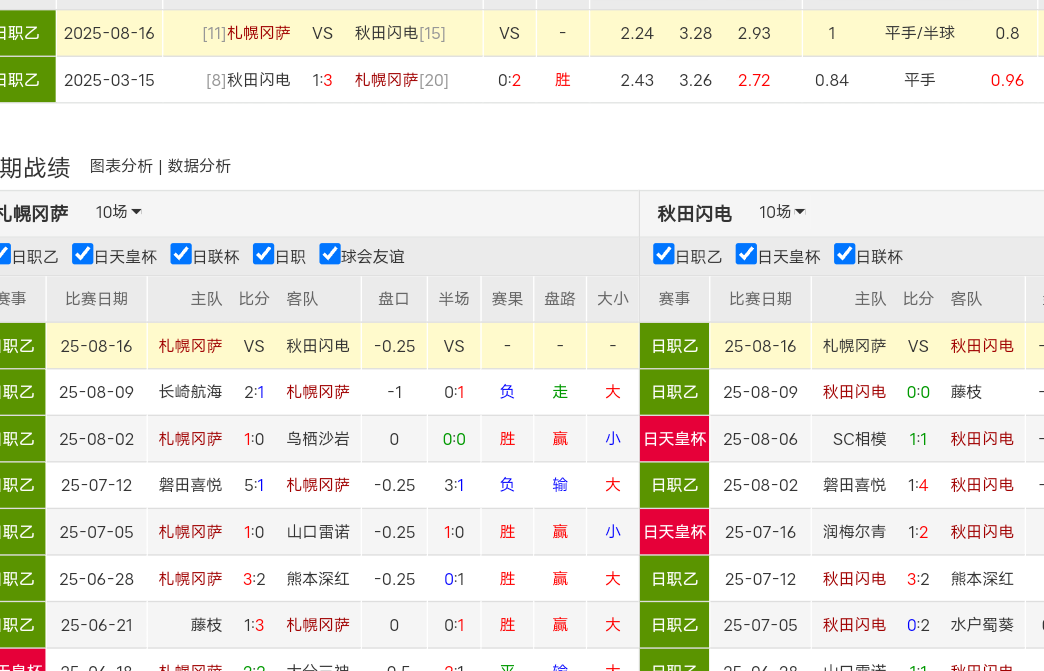Click the 25-07-16 date in 秋田闪电 table
1044x671 pixels.
[x=760, y=532]
